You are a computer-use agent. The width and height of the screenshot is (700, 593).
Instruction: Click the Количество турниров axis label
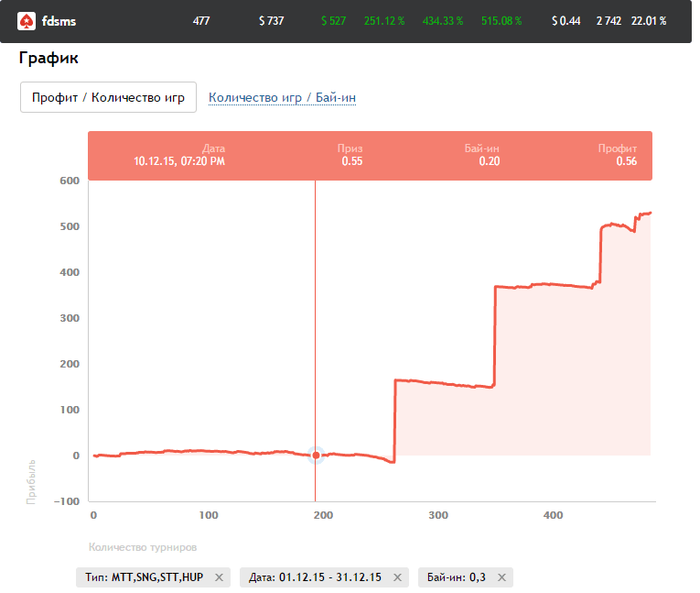pyautogui.click(x=142, y=547)
